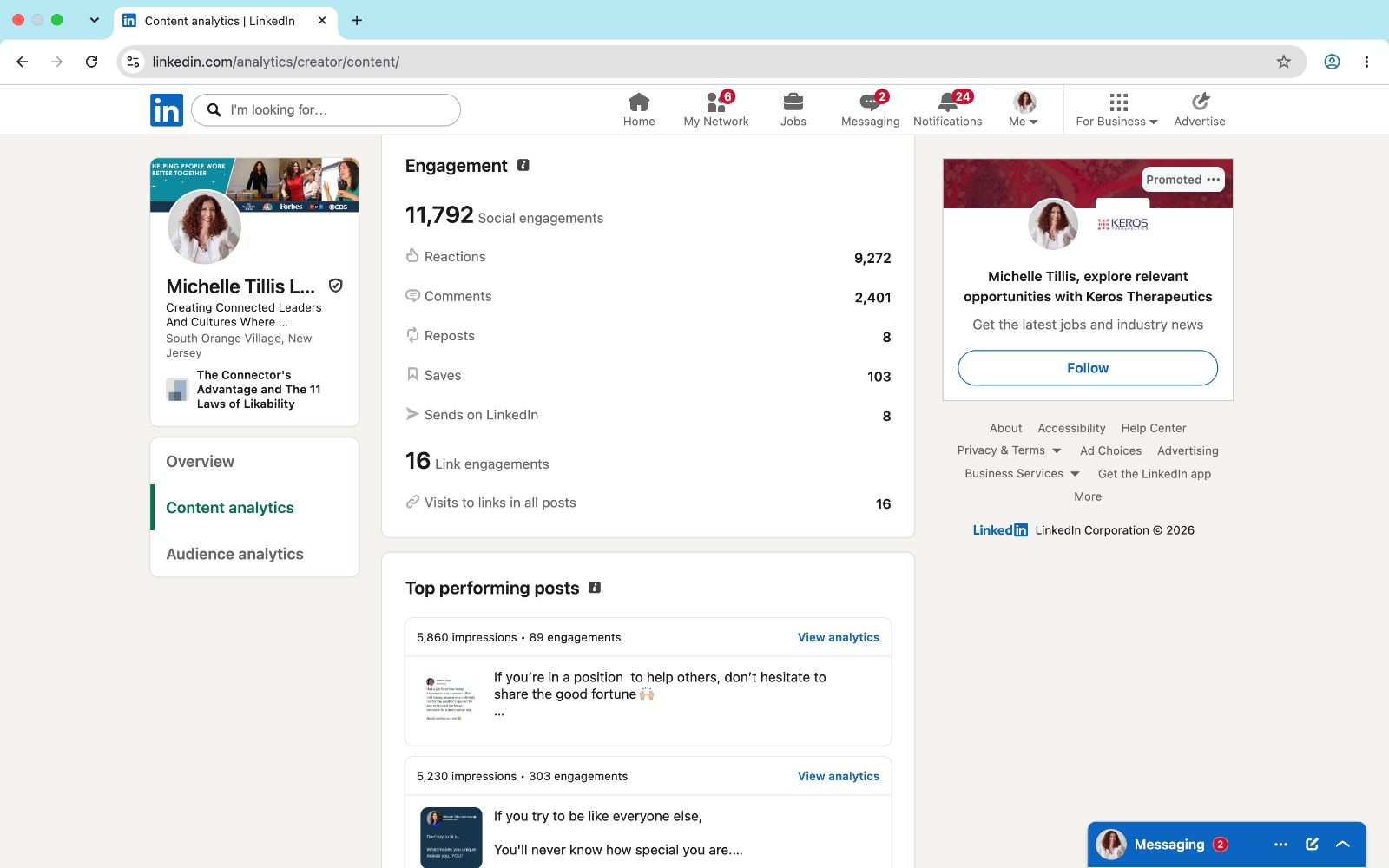Bookmark this page with star icon

pos(1284,62)
